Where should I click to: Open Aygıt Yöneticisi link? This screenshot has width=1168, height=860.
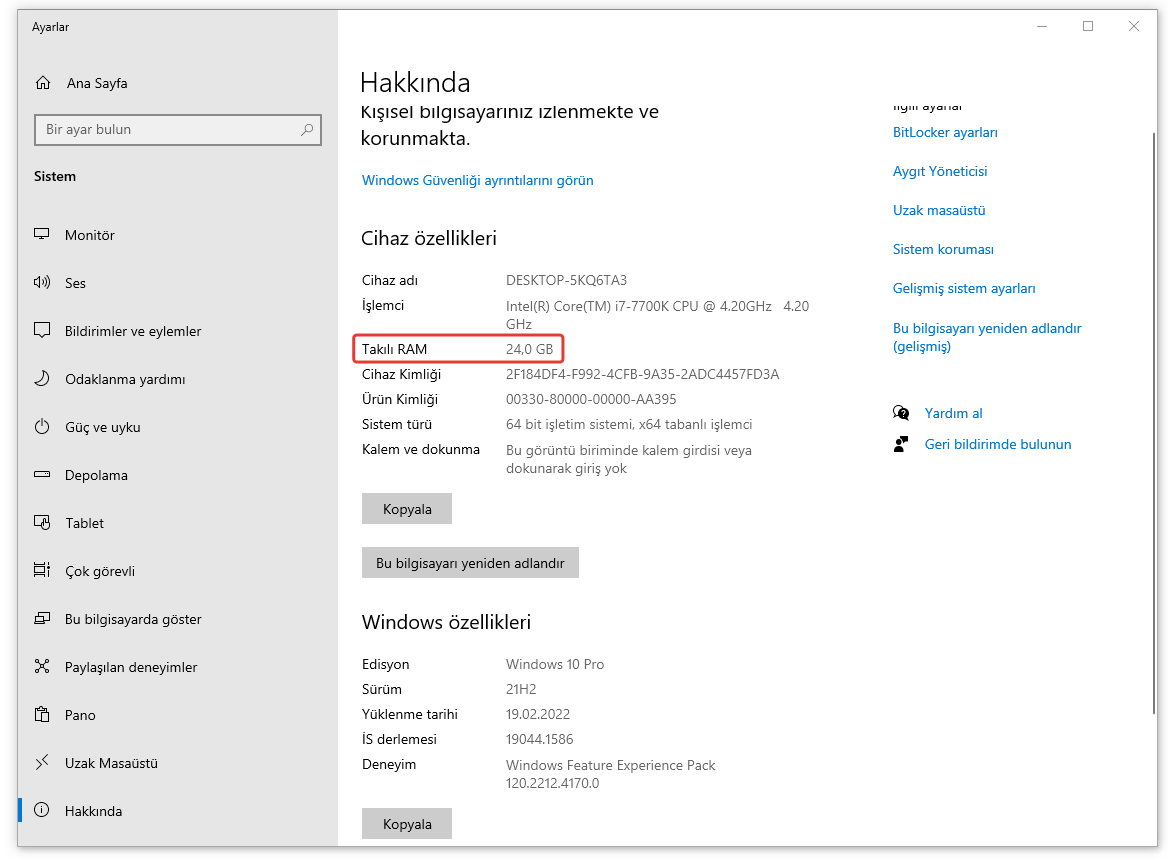click(x=939, y=172)
